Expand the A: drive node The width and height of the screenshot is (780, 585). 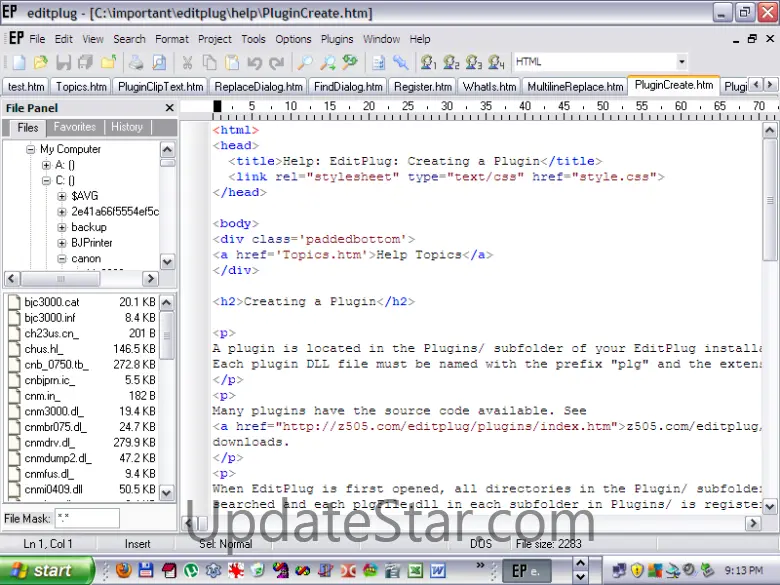(46, 165)
